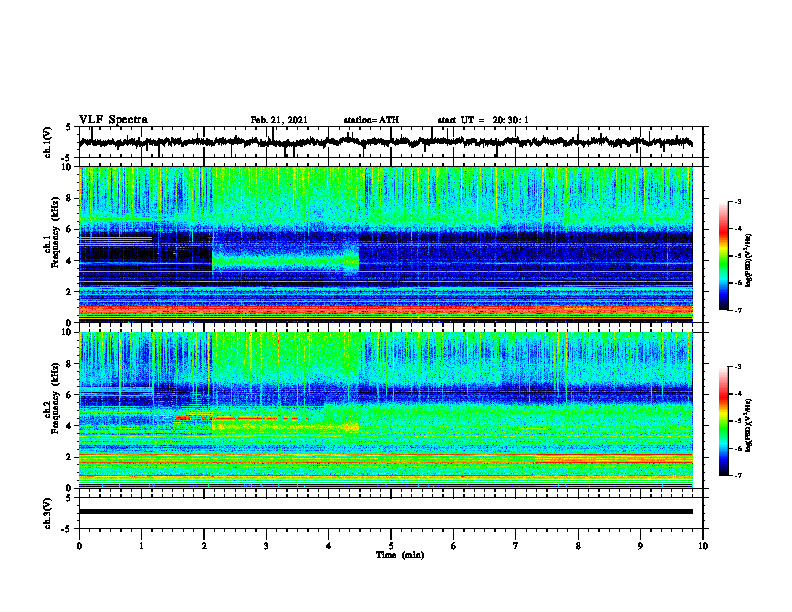Click the "-7" label on the ch.1 color scale
Image resolution: width=792 pixels, height=612 pixels.
737,311
